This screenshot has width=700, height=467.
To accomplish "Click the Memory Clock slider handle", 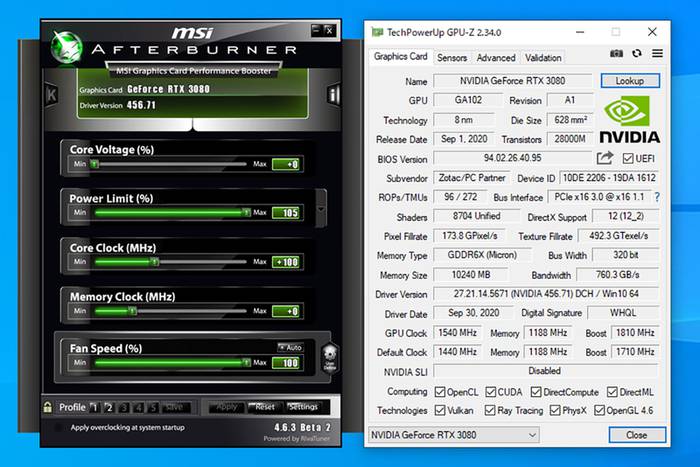I will coord(133,311).
